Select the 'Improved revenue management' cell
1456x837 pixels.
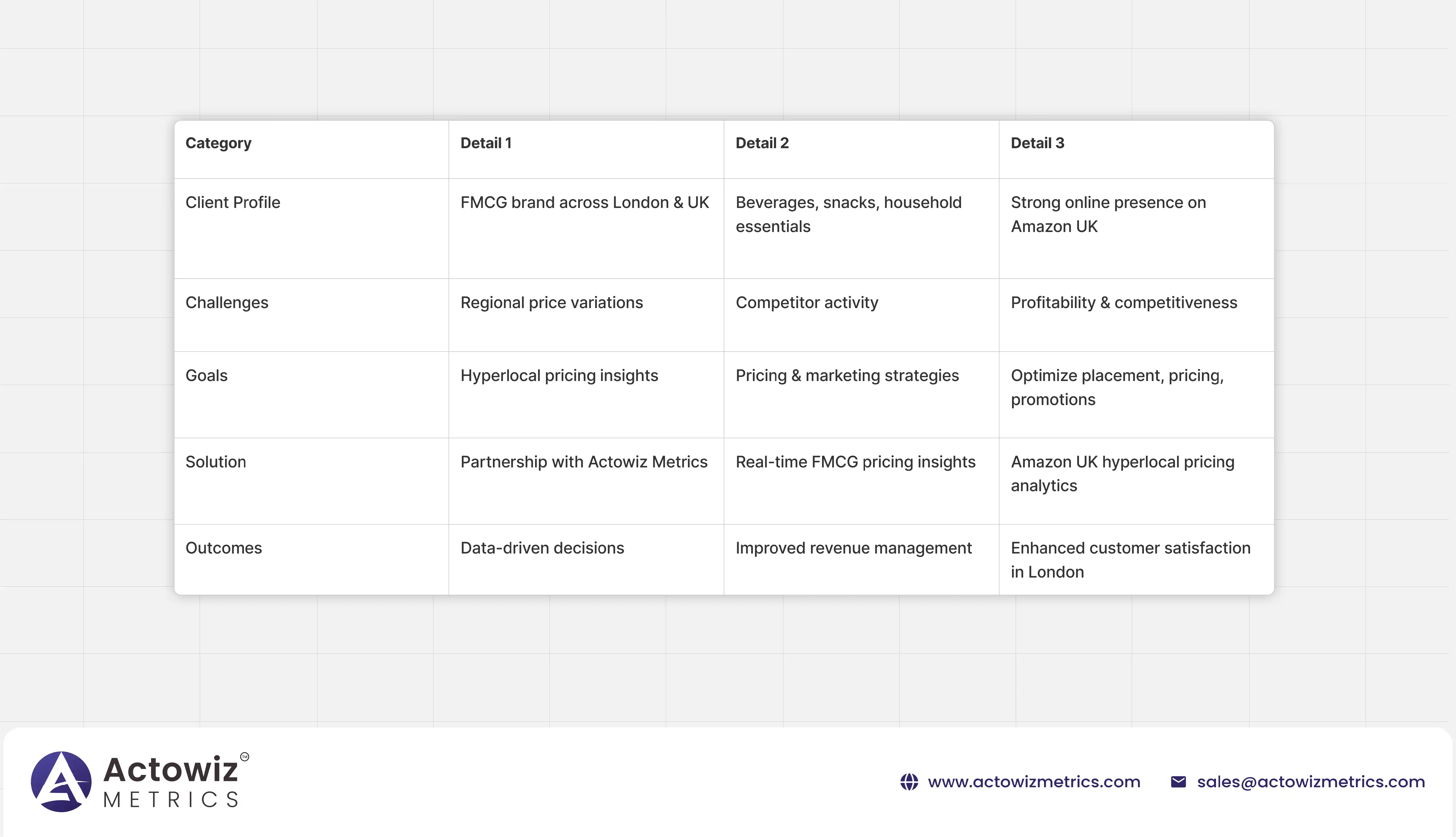854,548
